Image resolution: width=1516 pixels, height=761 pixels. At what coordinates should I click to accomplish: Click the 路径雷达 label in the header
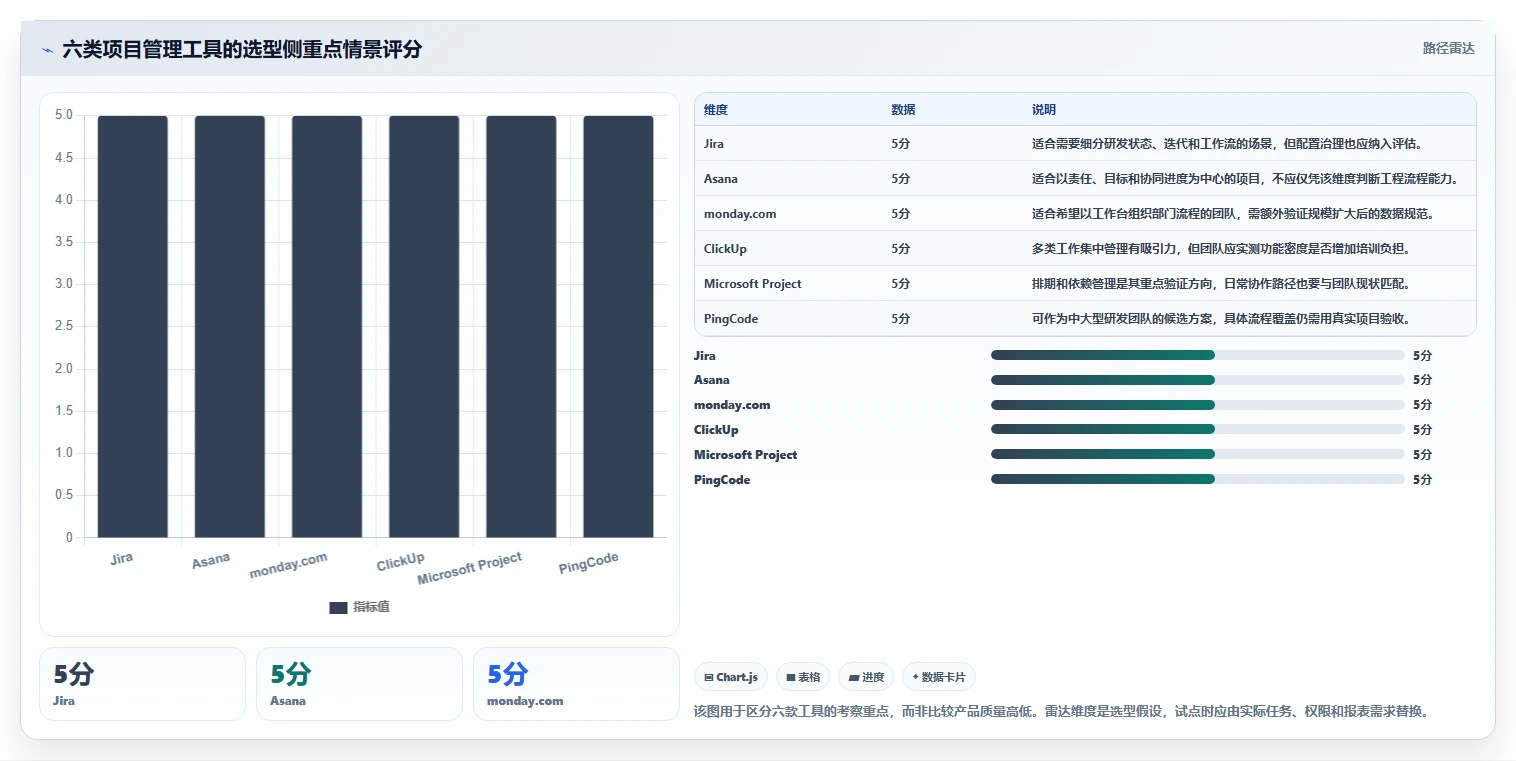[x=1448, y=48]
